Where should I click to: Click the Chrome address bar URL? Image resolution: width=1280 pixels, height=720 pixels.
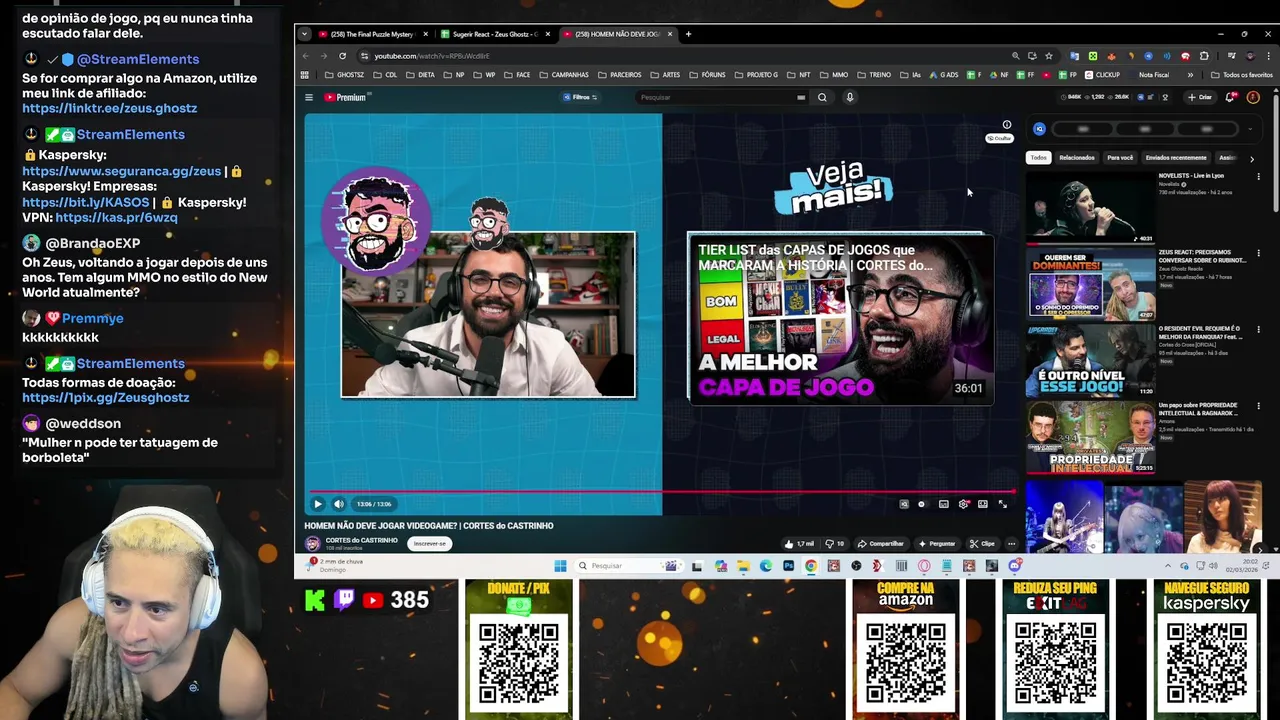pos(432,56)
